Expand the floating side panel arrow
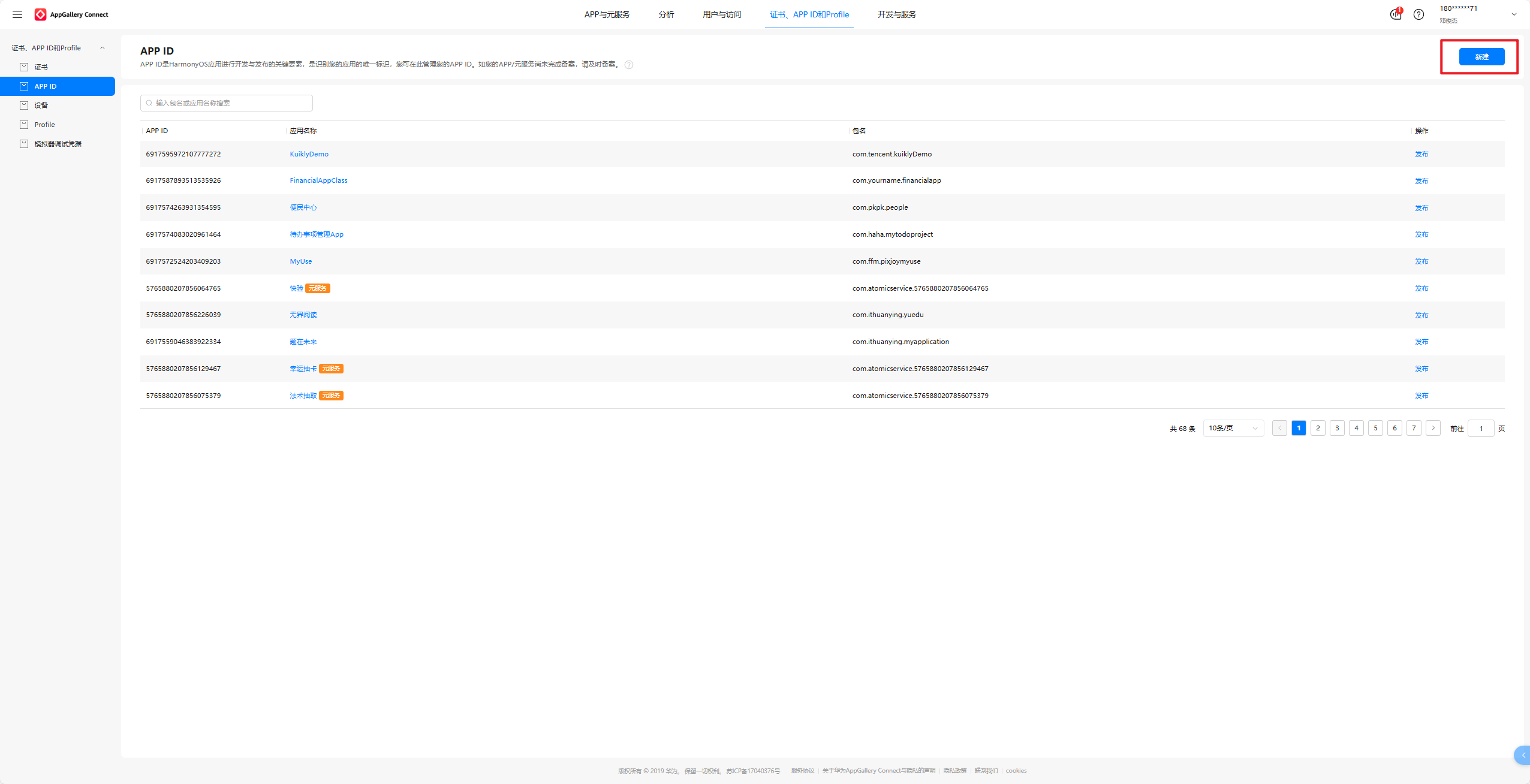1530x784 pixels. click(1523, 755)
